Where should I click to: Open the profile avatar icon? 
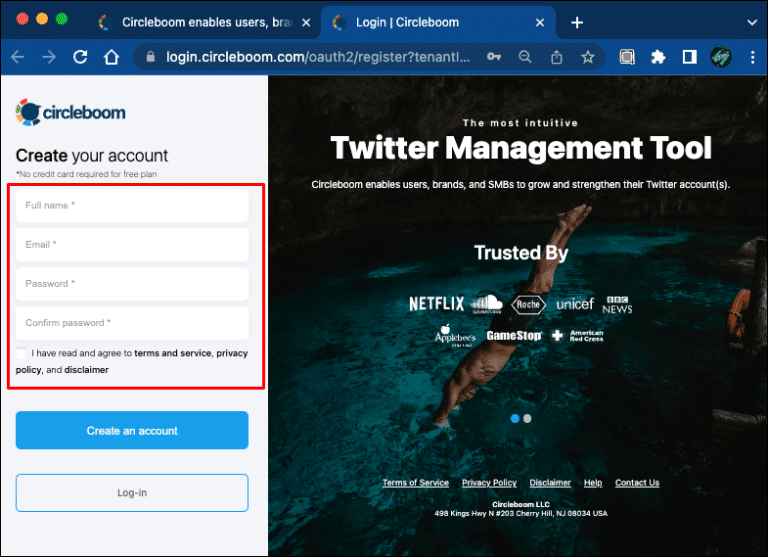721,57
